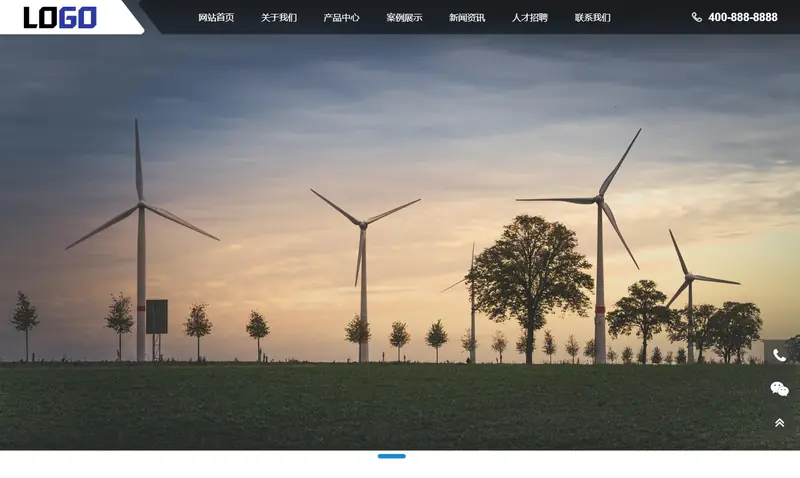This screenshot has height=478, width=800.
Task: Click the LOGO image in the header
Action: tap(60, 17)
